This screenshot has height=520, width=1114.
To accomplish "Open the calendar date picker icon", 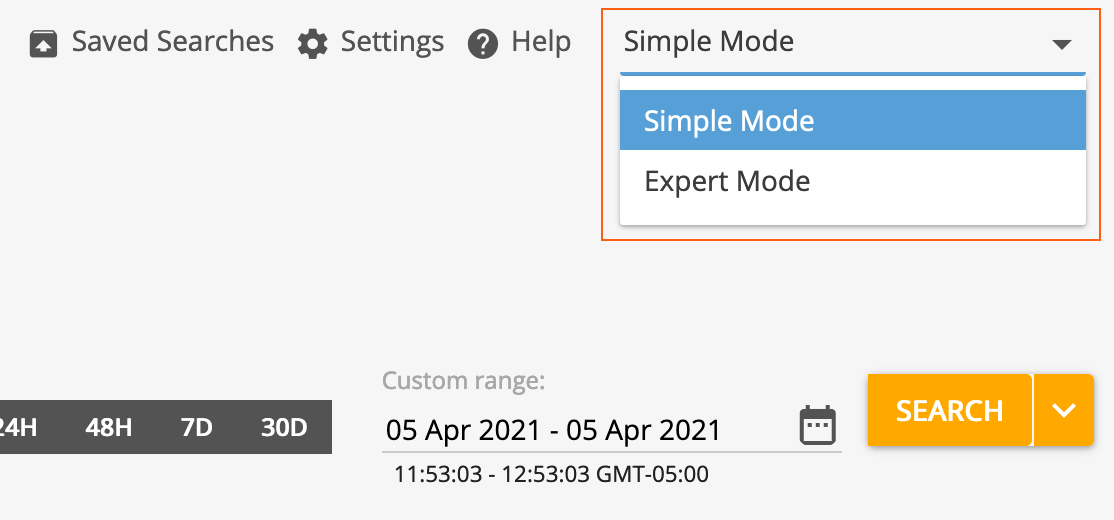I will point(818,426).
